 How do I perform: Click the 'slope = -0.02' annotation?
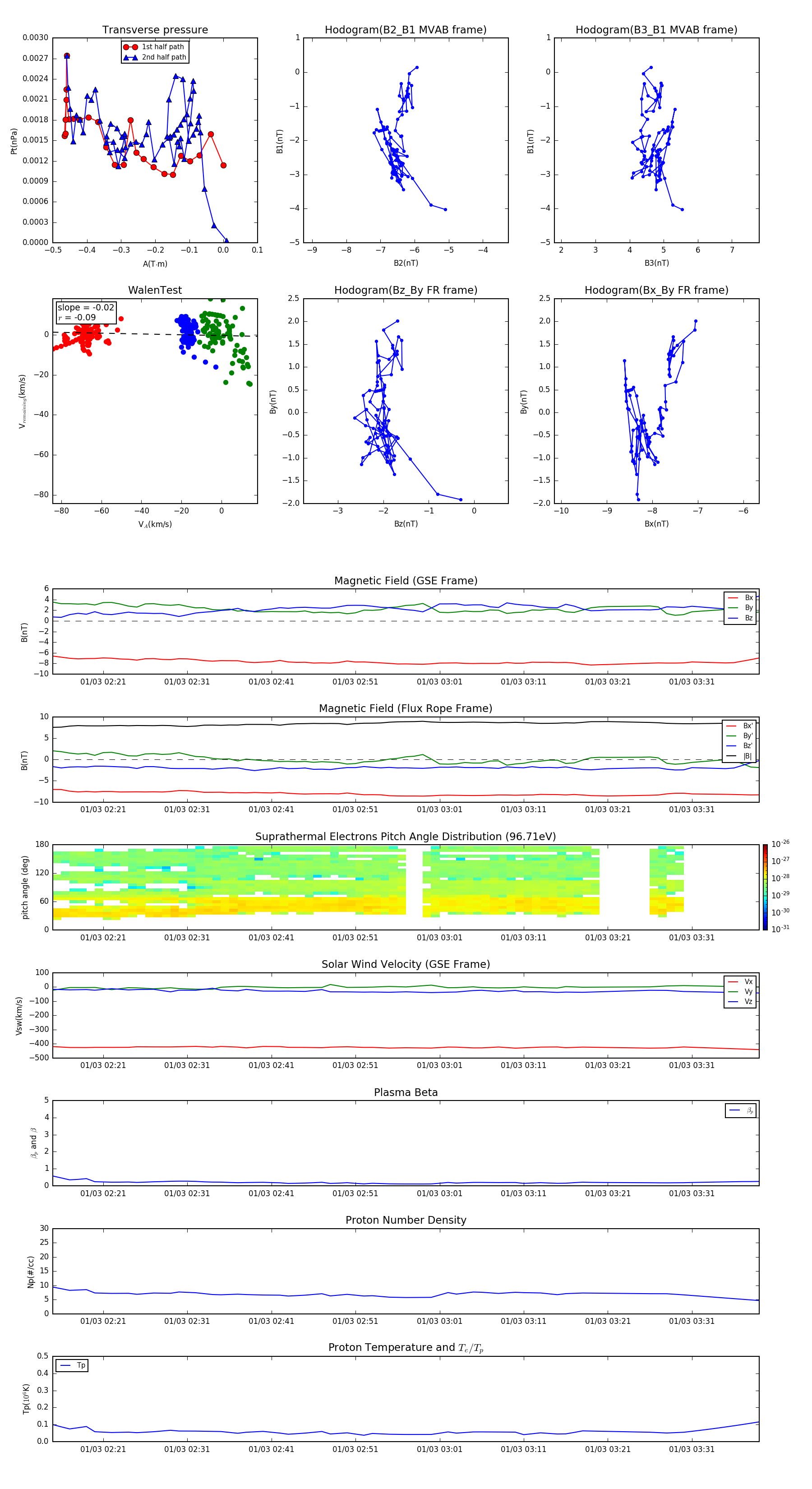(x=86, y=308)
